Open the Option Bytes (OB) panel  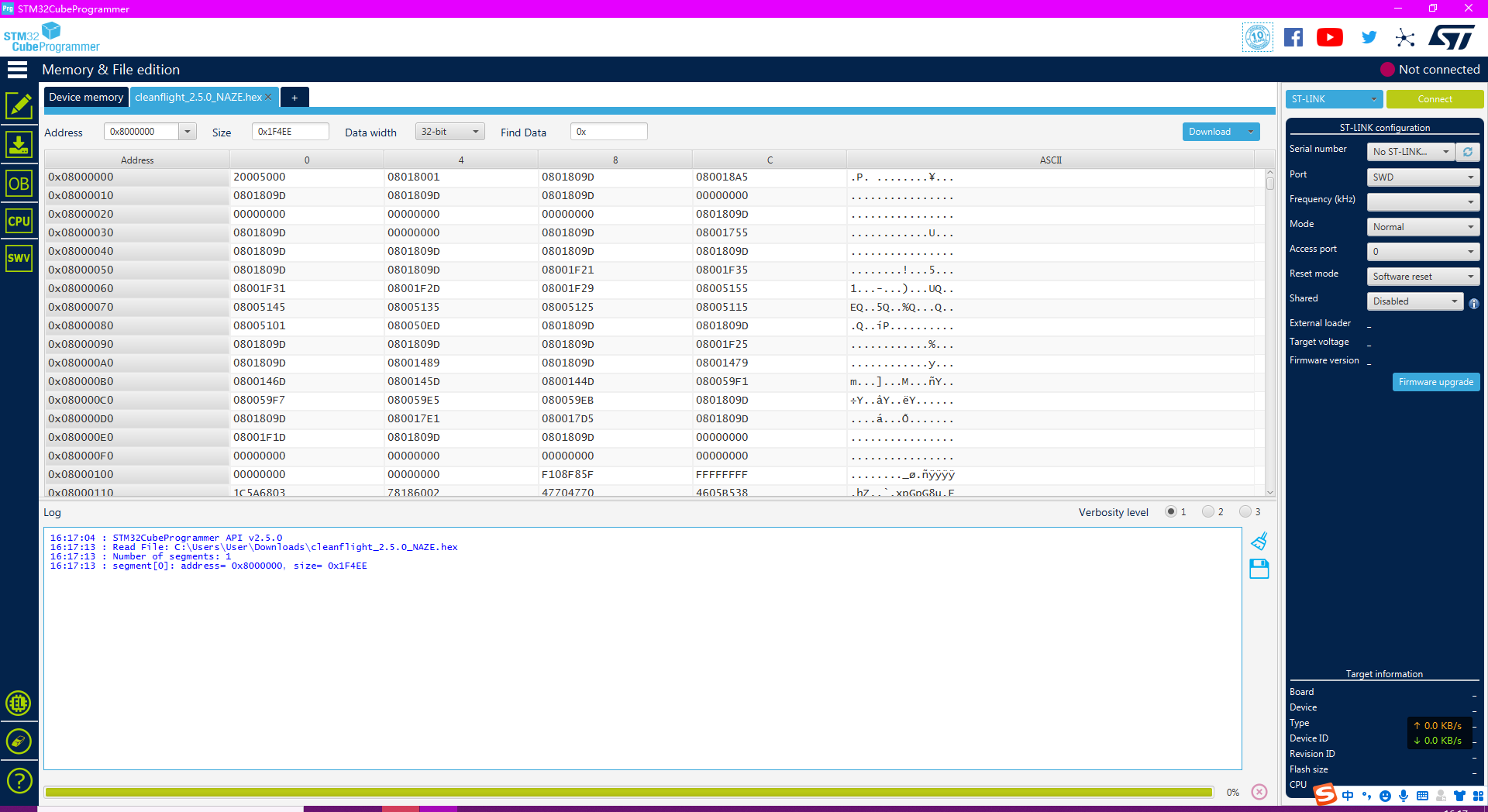(19, 184)
